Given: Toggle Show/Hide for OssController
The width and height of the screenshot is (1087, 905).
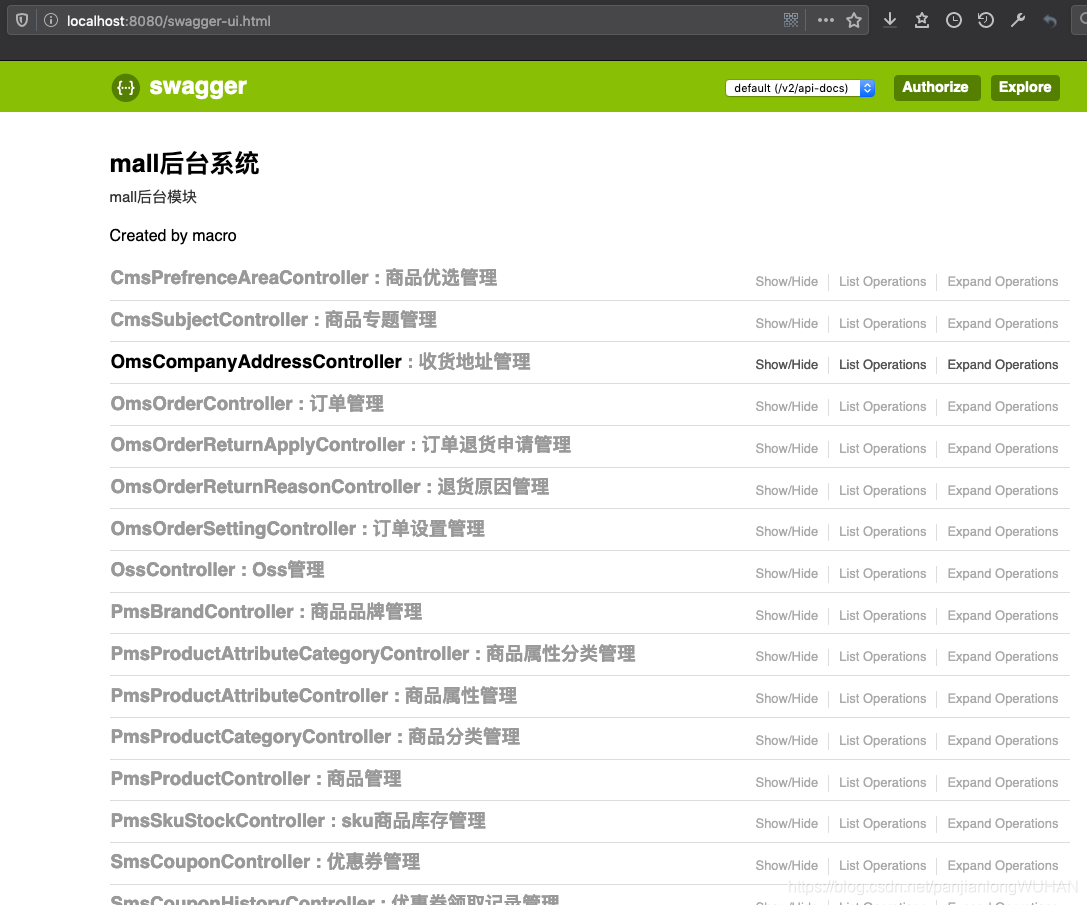Looking at the screenshot, I should click(x=786, y=574).
